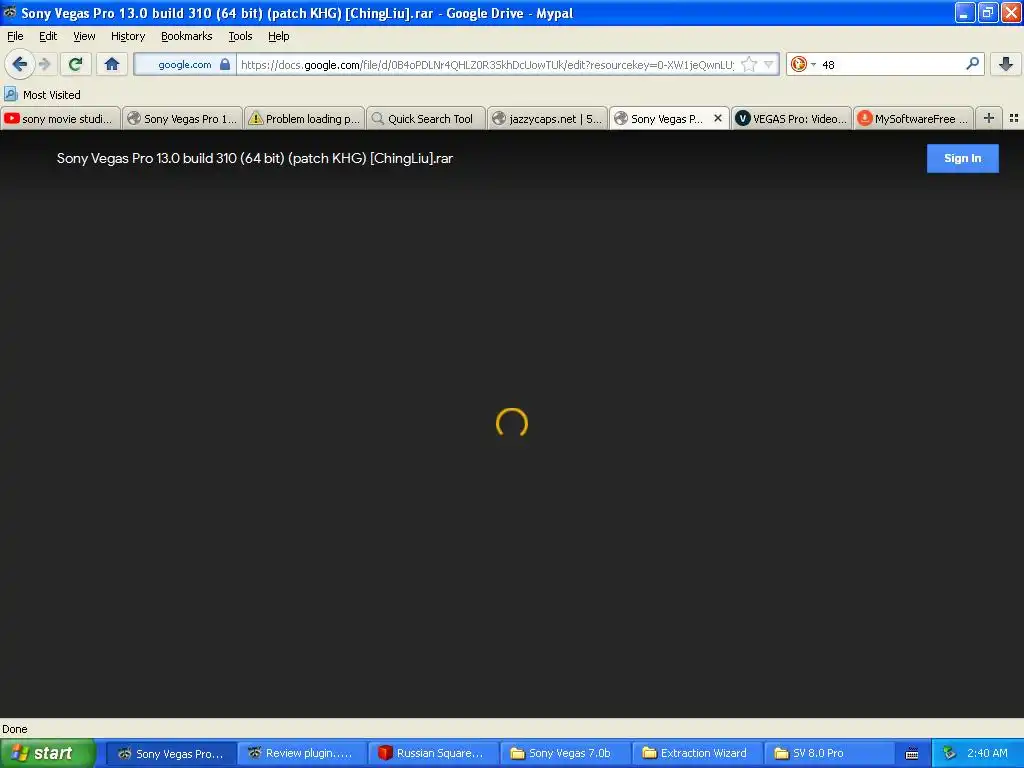The image size is (1024, 768).
Task: Open the Edit menu
Action: (x=48, y=36)
